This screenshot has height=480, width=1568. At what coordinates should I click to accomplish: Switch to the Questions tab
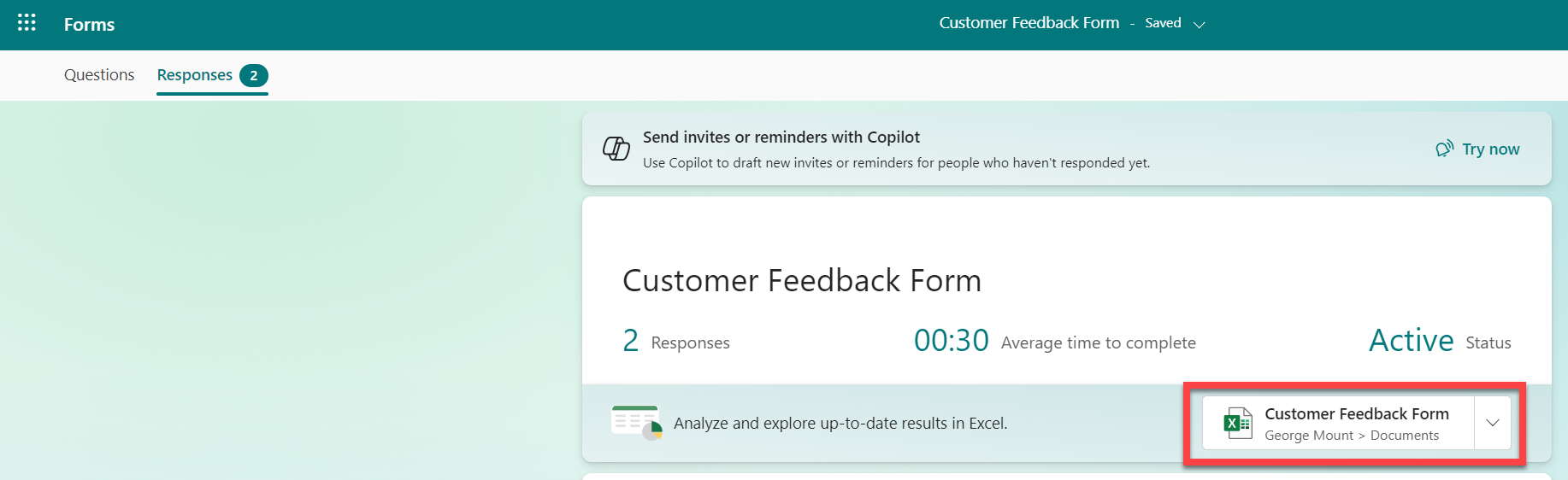click(x=99, y=75)
